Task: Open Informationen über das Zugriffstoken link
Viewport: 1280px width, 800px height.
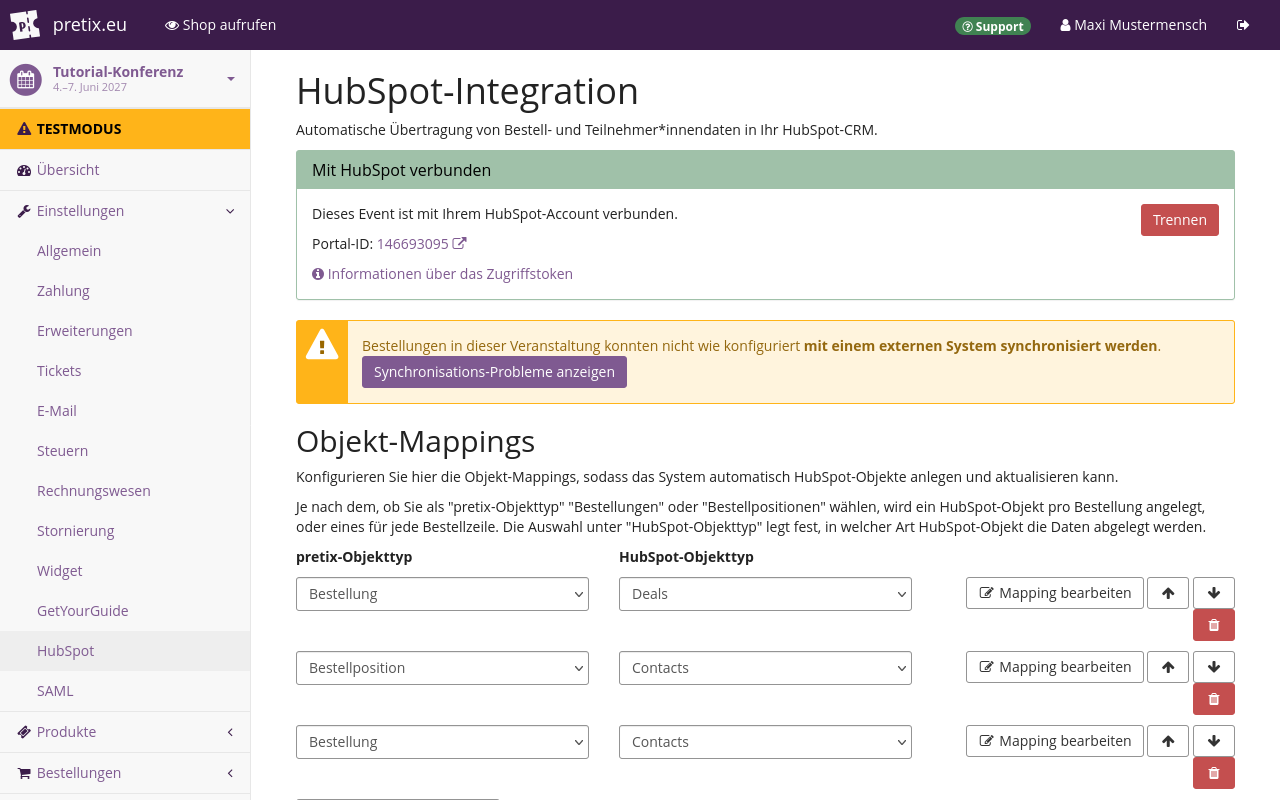Action: click(x=442, y=274)
